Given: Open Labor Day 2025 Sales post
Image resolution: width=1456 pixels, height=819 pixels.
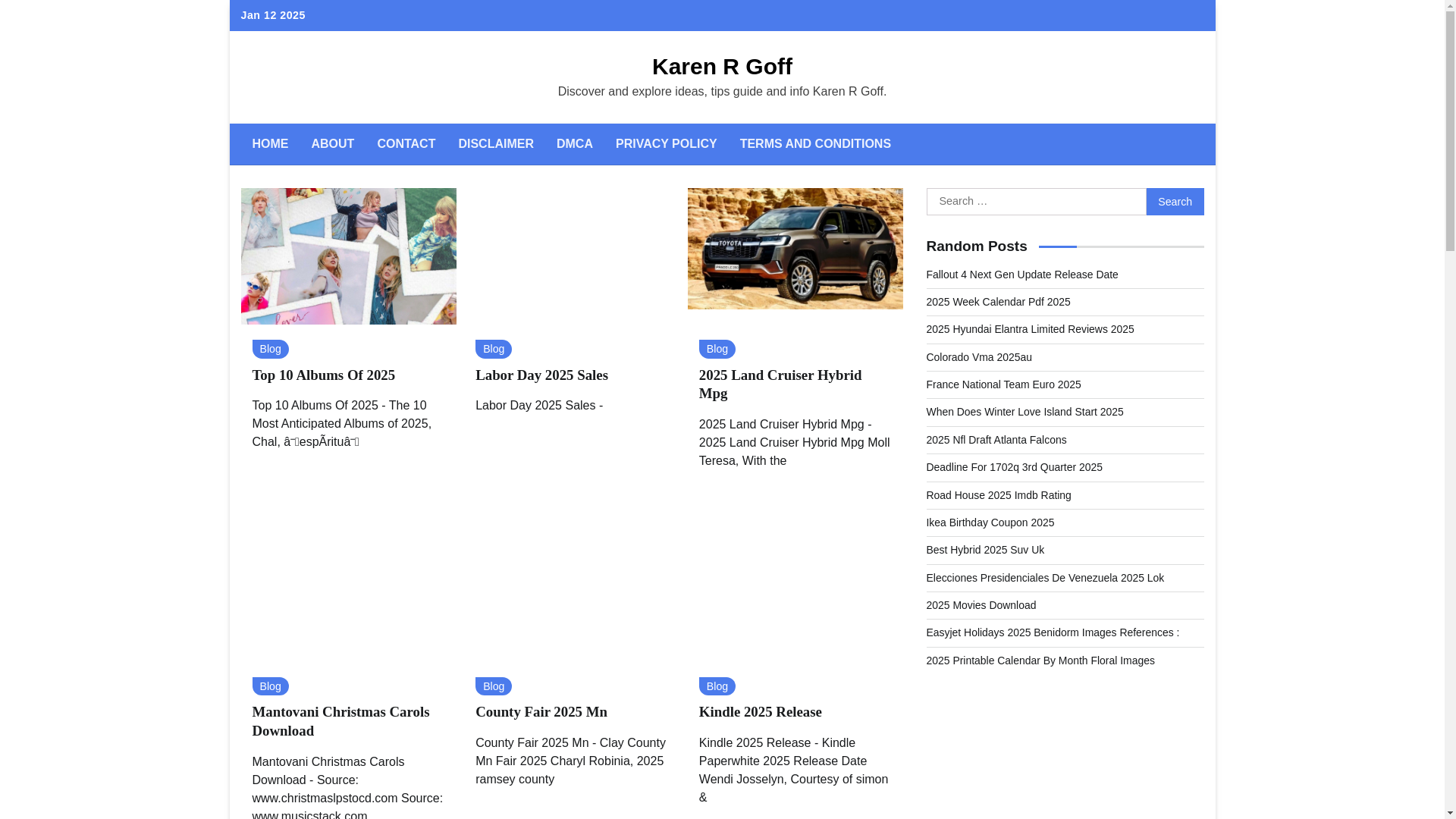Looking at the screenshot, I should (x=541, y=375).
